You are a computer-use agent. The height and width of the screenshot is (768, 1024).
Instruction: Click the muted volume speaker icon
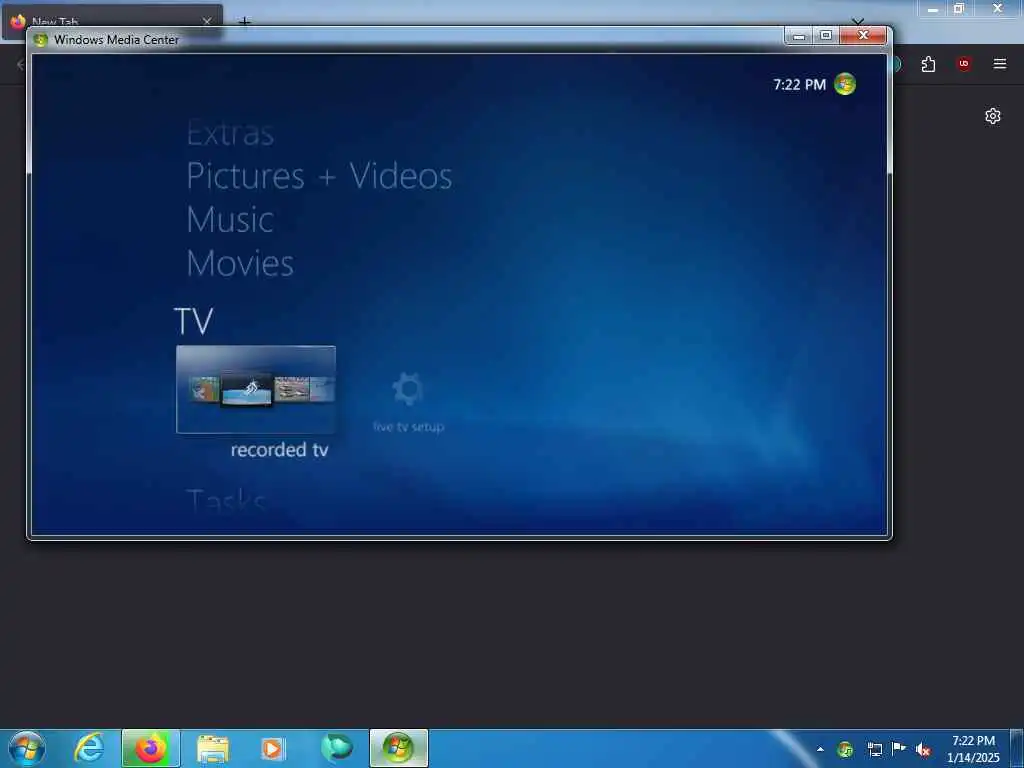(923, 750)
